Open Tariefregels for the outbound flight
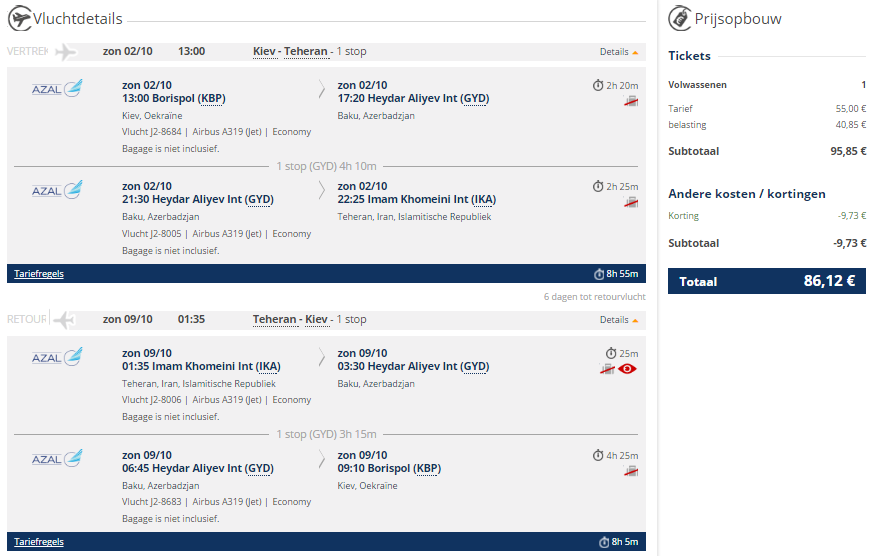 39,274
